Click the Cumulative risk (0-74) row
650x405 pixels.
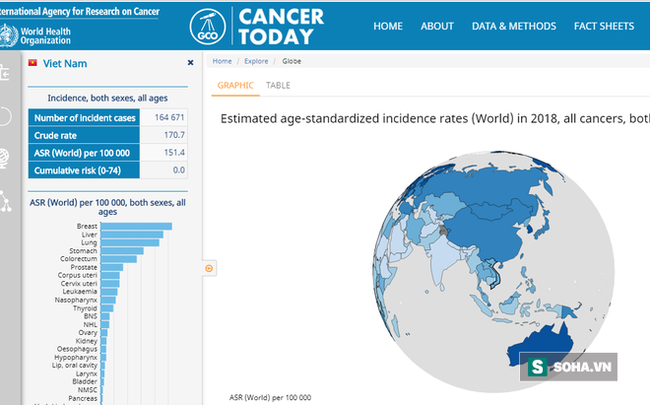click(108, 170)
